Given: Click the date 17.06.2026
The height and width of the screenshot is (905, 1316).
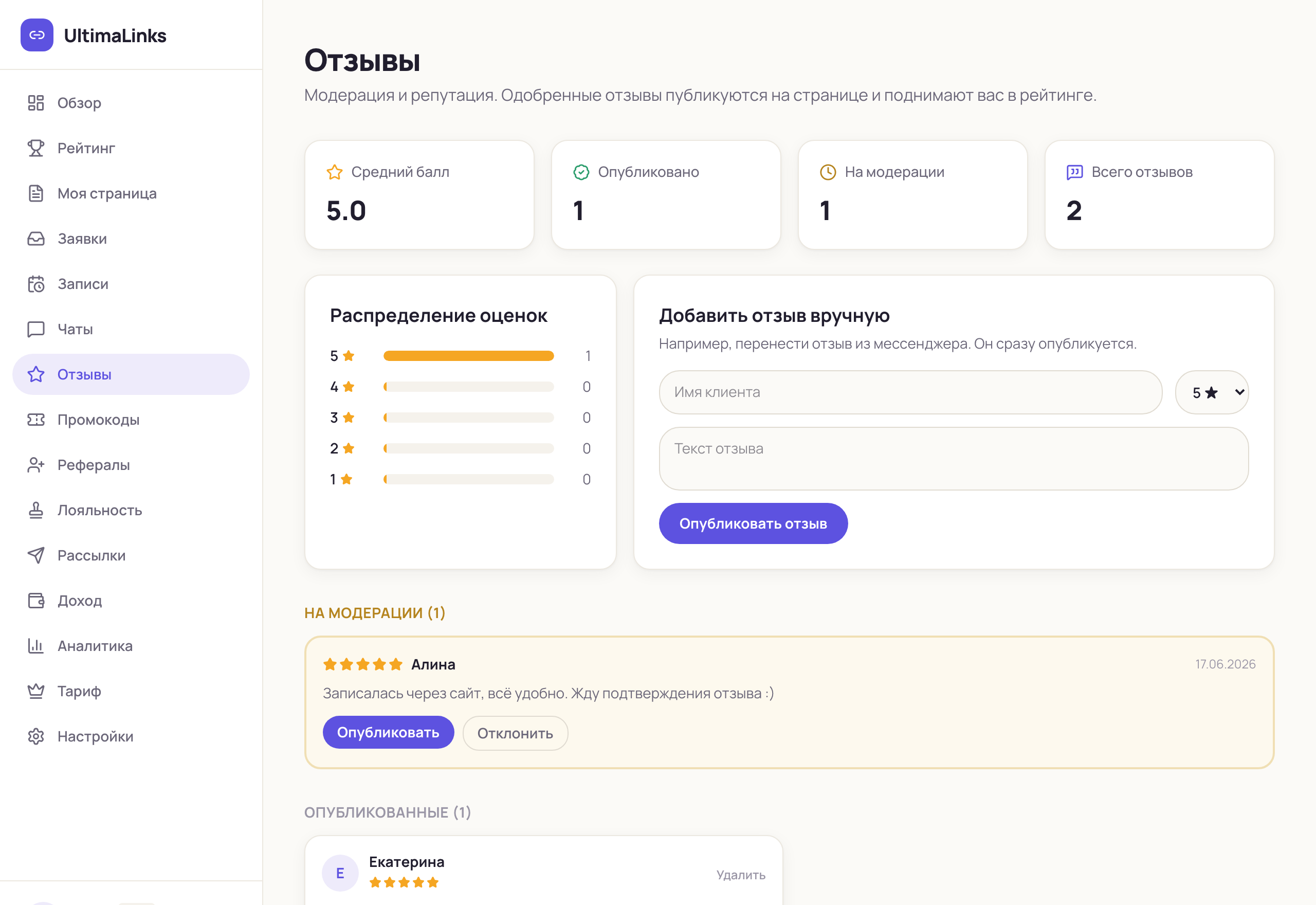Looking at the screenshot, I should (x=1226, y=664).
